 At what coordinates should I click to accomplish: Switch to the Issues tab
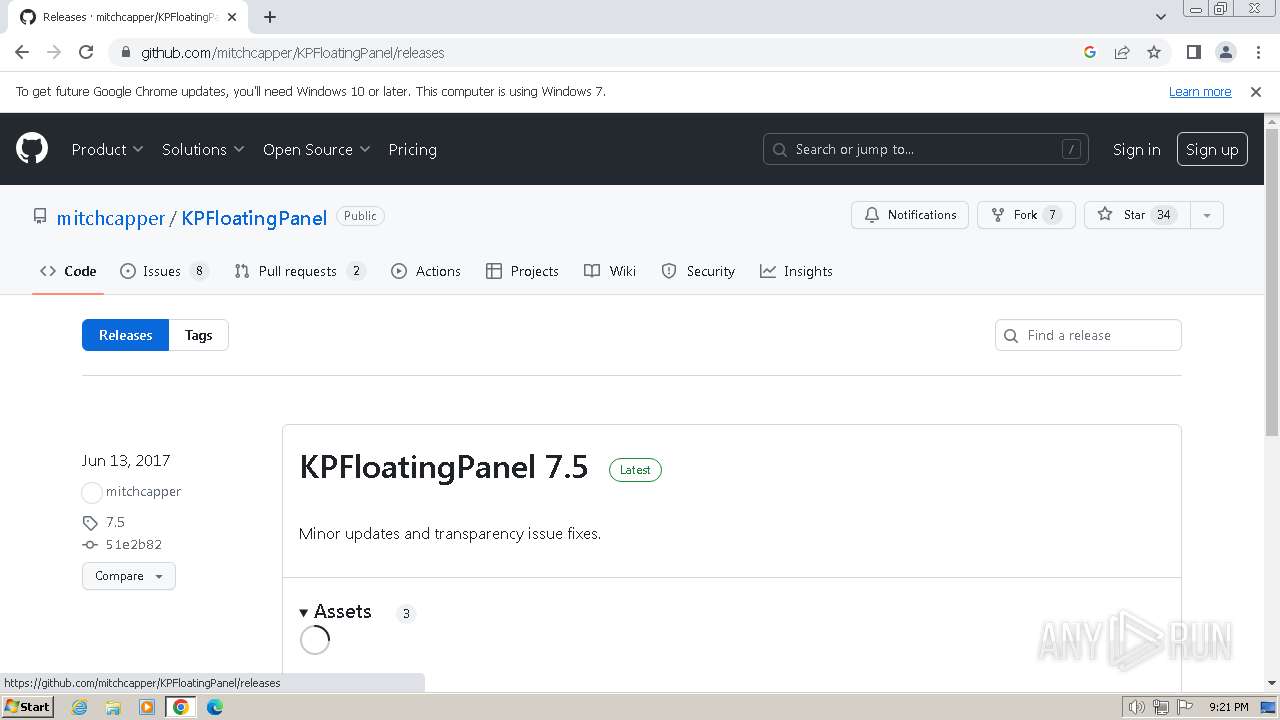[164, 271]
